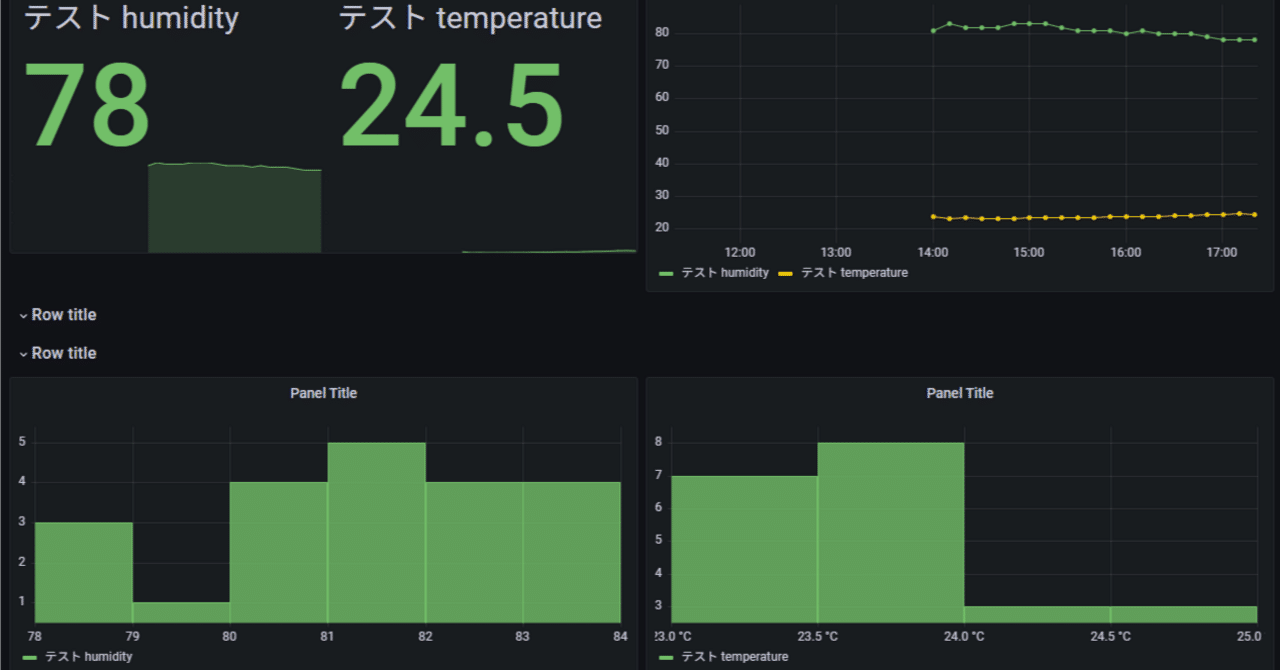This screenshot has height=670, width=1280.
Task: Click the temperature bar between 23.5 and 24.0 °C
Action: [x=891, y=532]
